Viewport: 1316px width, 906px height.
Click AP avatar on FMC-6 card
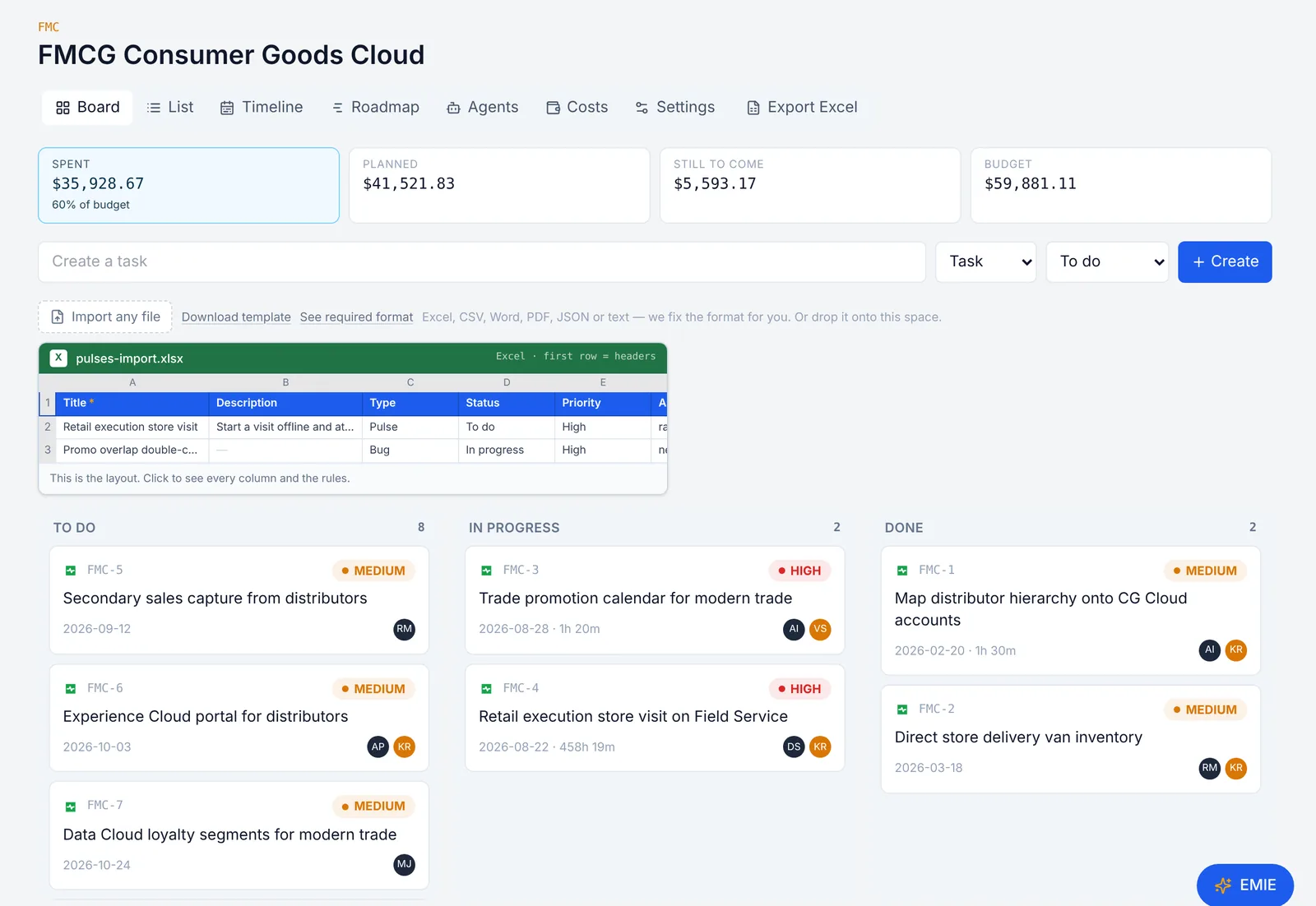tap(378, 747)
